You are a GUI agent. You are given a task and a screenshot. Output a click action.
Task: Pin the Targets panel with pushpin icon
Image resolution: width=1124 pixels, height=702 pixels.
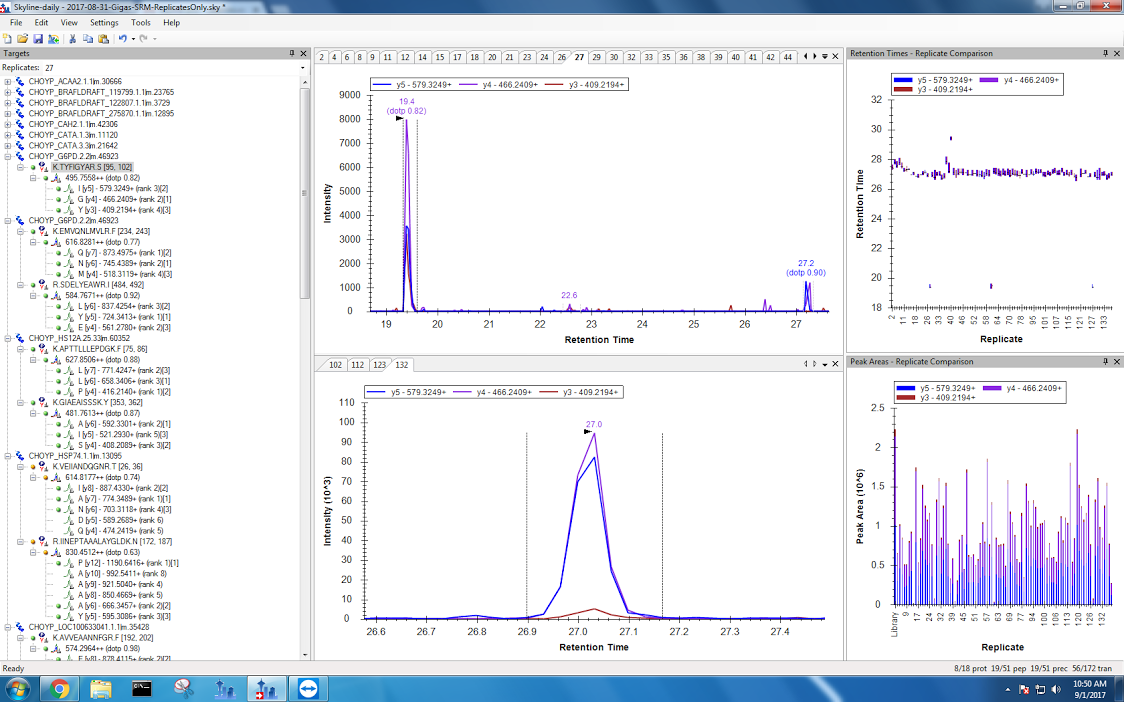coord(292,53)
